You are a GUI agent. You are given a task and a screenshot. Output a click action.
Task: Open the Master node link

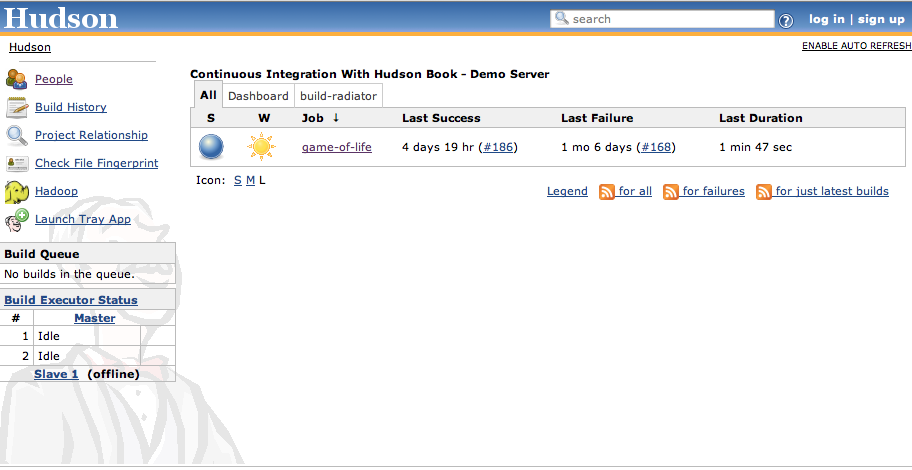tap(95, 318)
